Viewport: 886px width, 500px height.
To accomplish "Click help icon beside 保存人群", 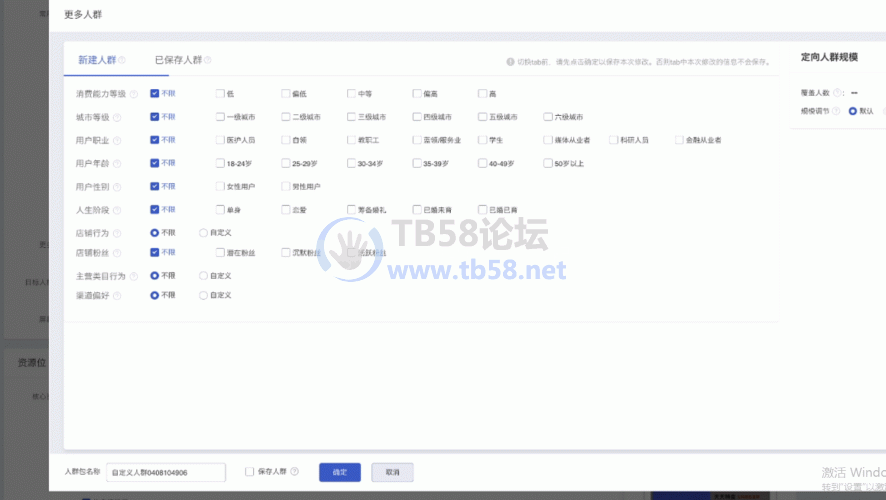I will [x=295, y=471].
